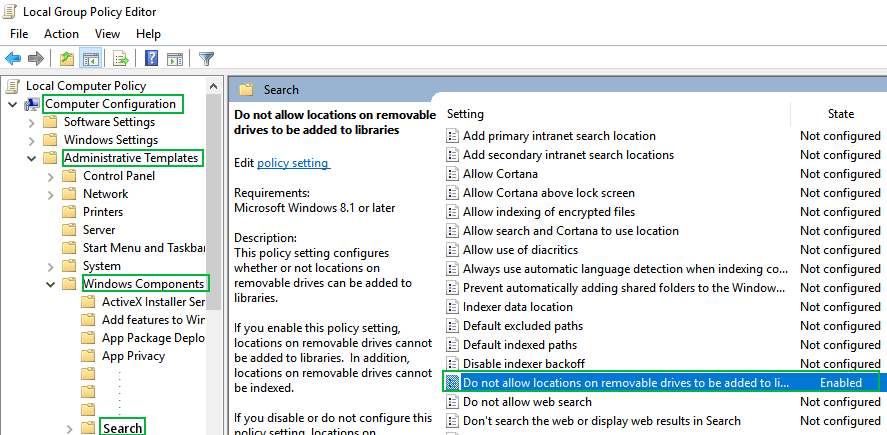The height and width of the screenshot is (435, 887).
Task: Open the Action menu
Action: pos(61,34)
